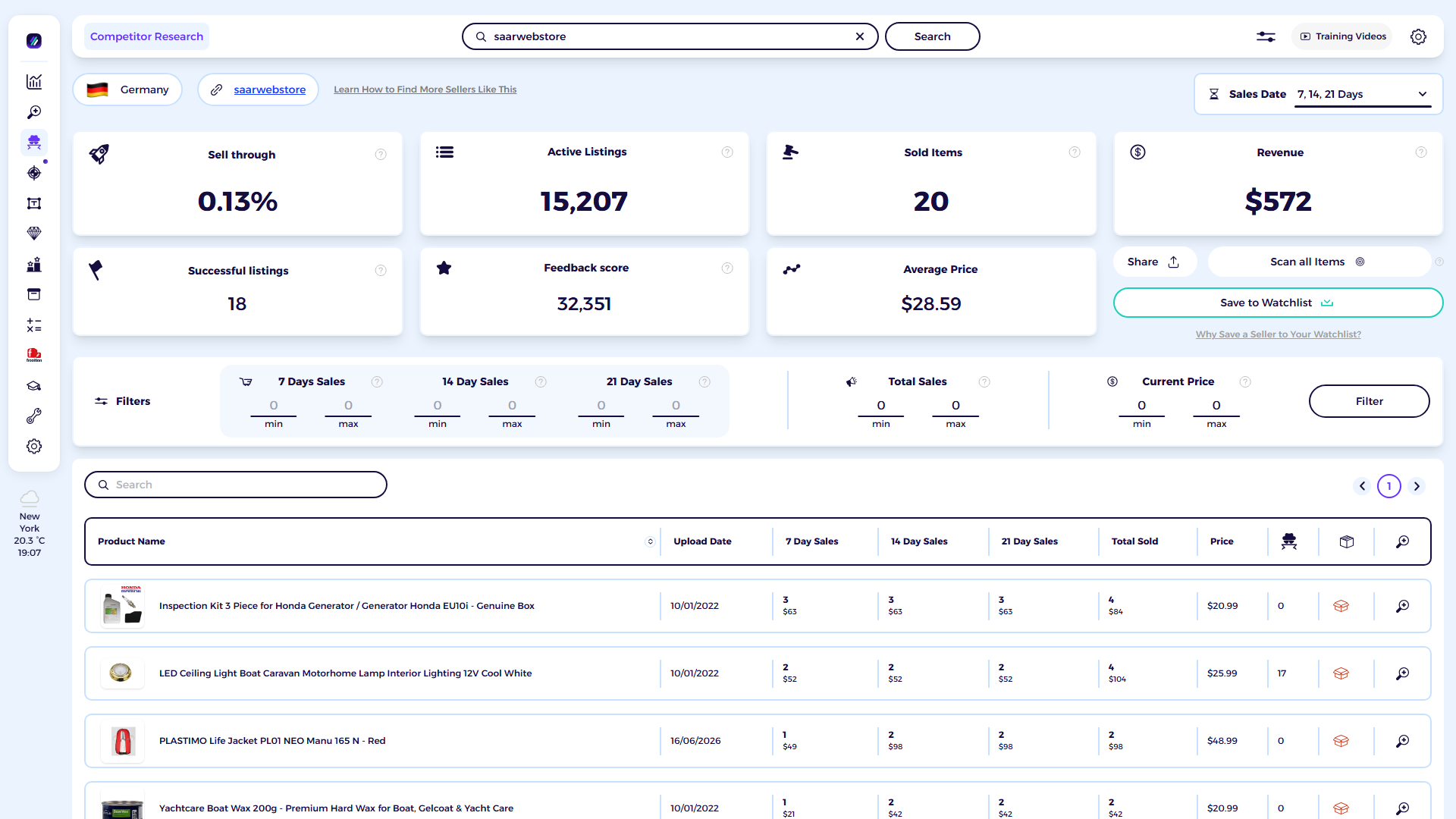This screenshot has width=1456, height=819.
Task: Click the app logo at sidebar top
Action: point(34,41)
